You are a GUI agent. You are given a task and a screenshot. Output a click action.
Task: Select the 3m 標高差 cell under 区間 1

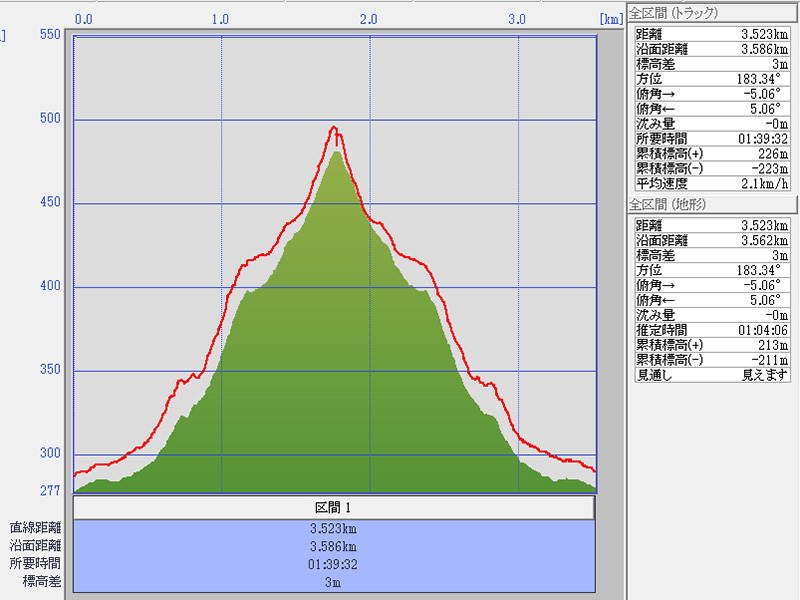coord(335,581)
